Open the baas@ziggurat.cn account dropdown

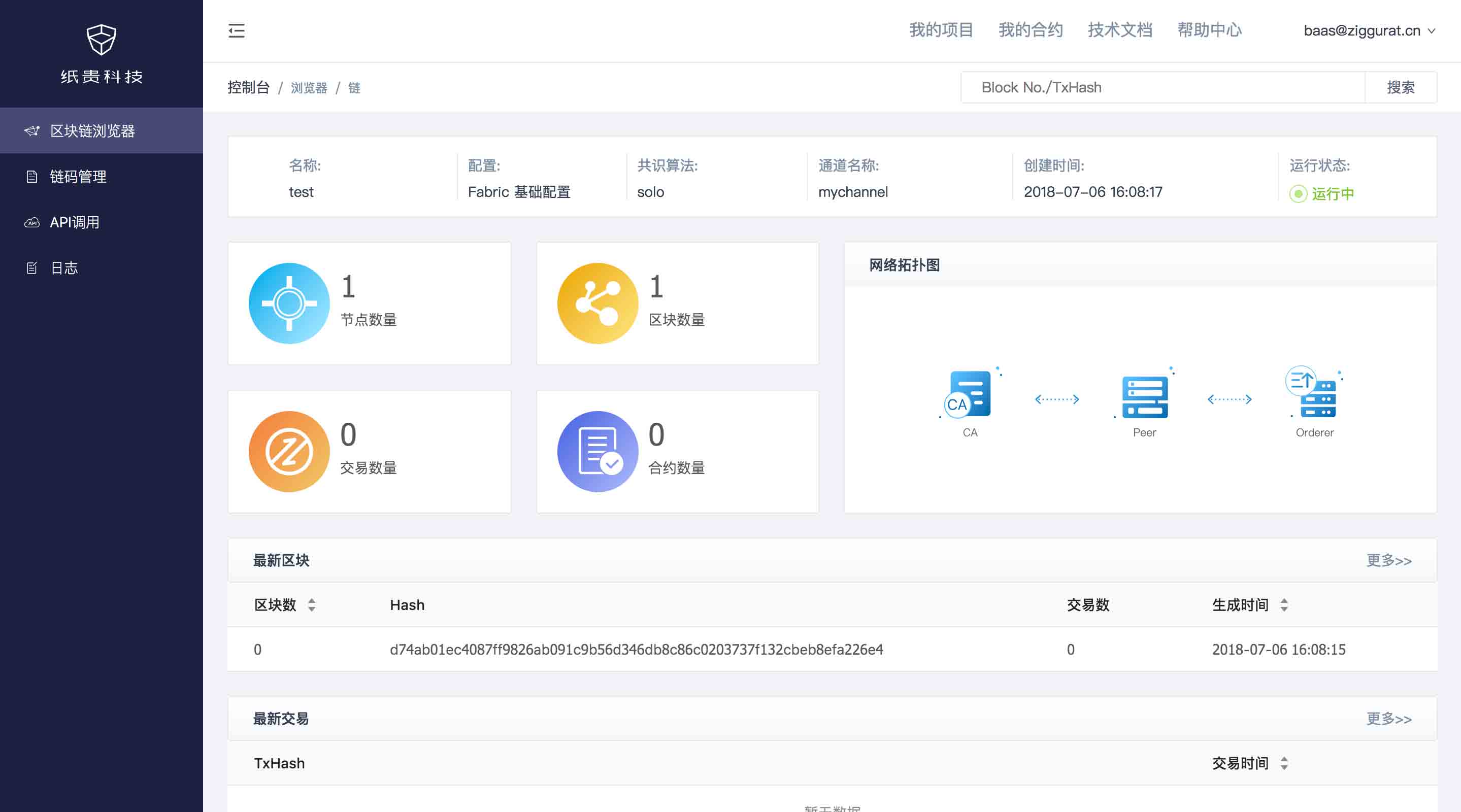pos(1369,30)
